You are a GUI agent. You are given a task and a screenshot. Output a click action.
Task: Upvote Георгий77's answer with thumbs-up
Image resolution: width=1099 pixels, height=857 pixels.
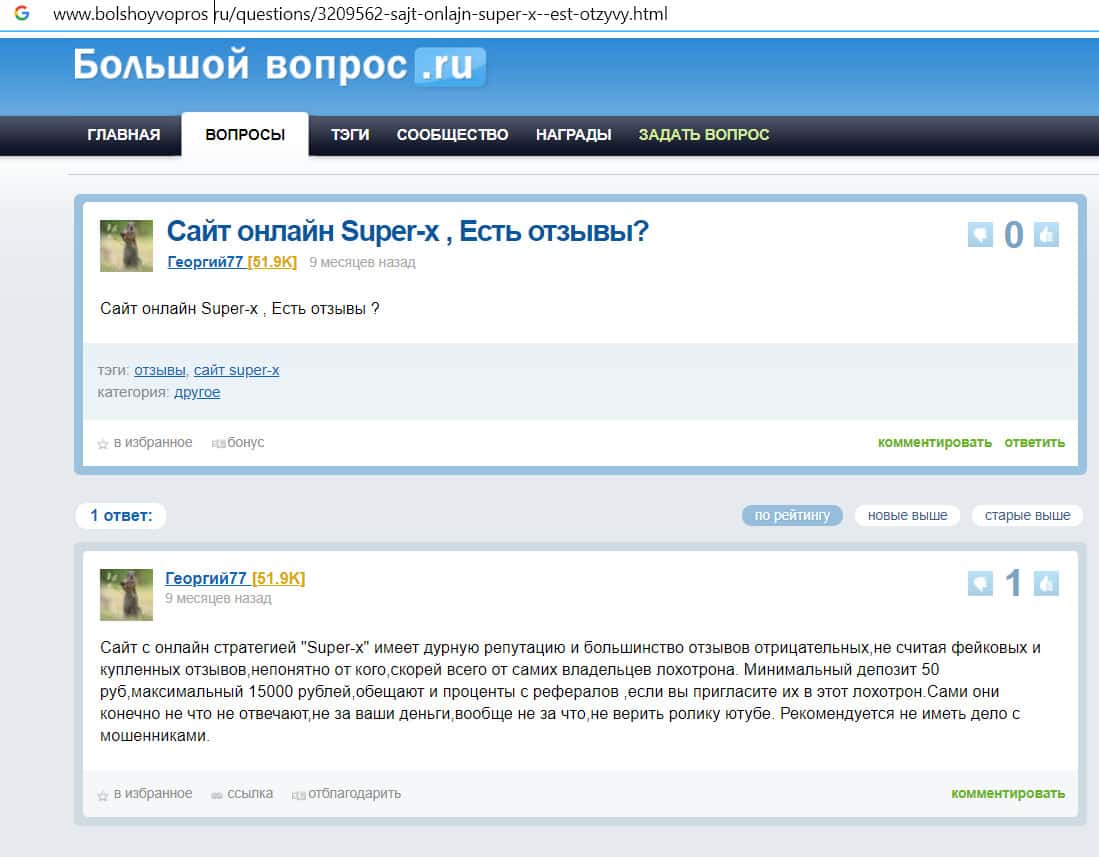[1046, 583]
